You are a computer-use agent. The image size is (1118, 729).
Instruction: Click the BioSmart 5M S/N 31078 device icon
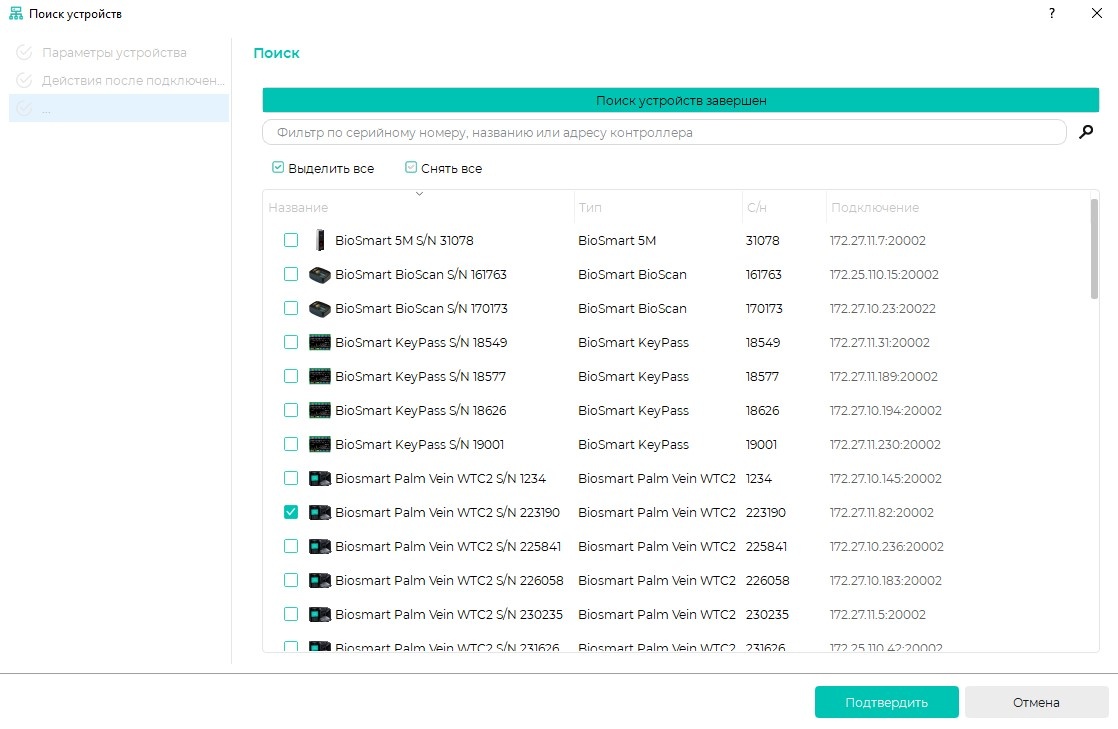click(319, 240)
